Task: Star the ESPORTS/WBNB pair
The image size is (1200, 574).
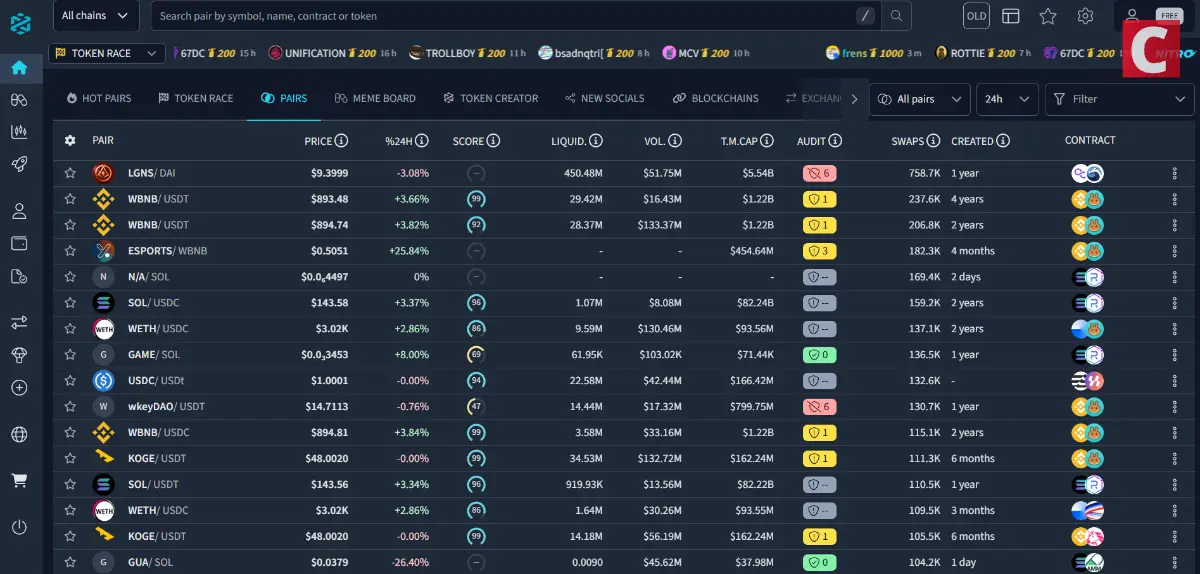Action: (x=70, y=251)
